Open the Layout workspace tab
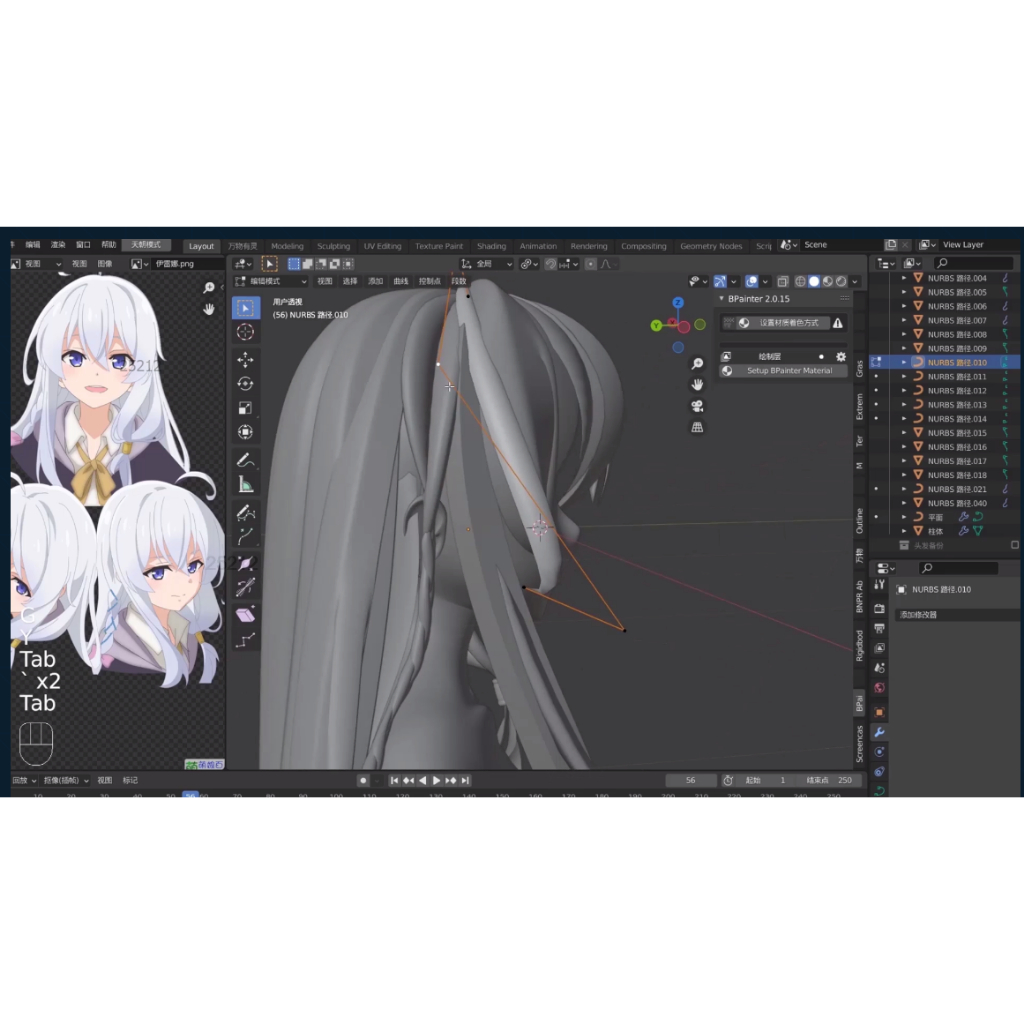Screen dimensions: 1024x1024 201,246
